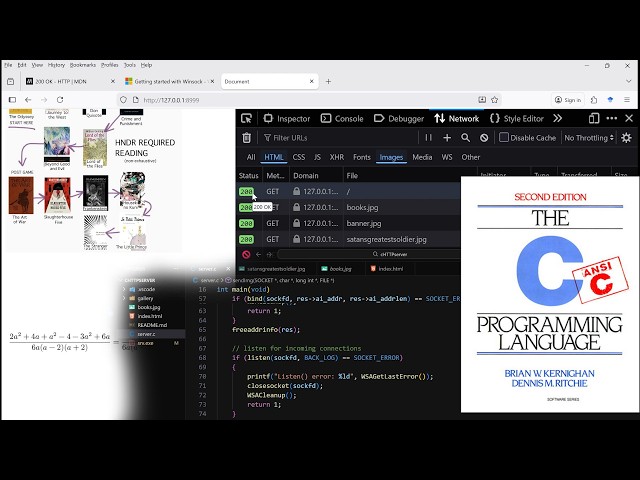Select the banner.jpg request row

[x=348, y=223]
